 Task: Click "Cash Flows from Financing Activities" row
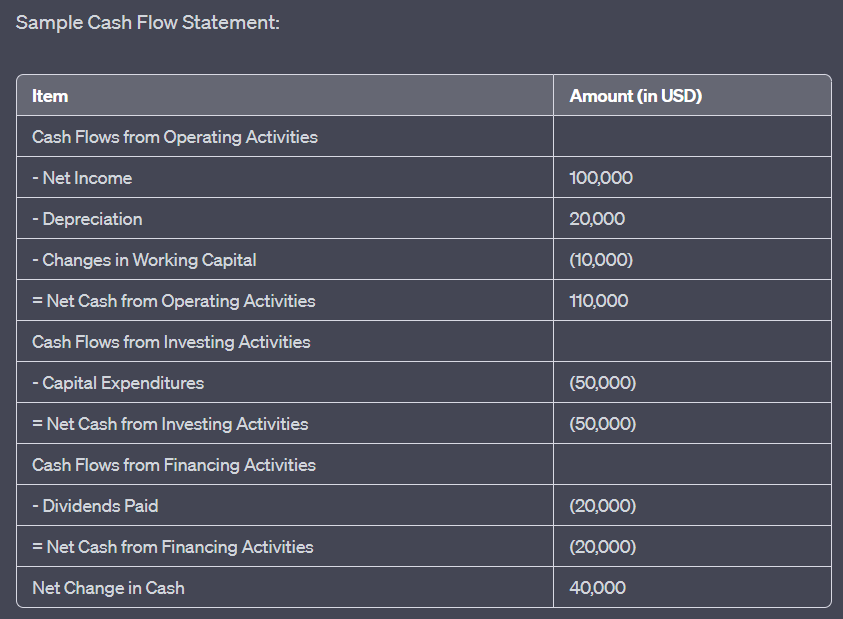click(x=174, y=465)
